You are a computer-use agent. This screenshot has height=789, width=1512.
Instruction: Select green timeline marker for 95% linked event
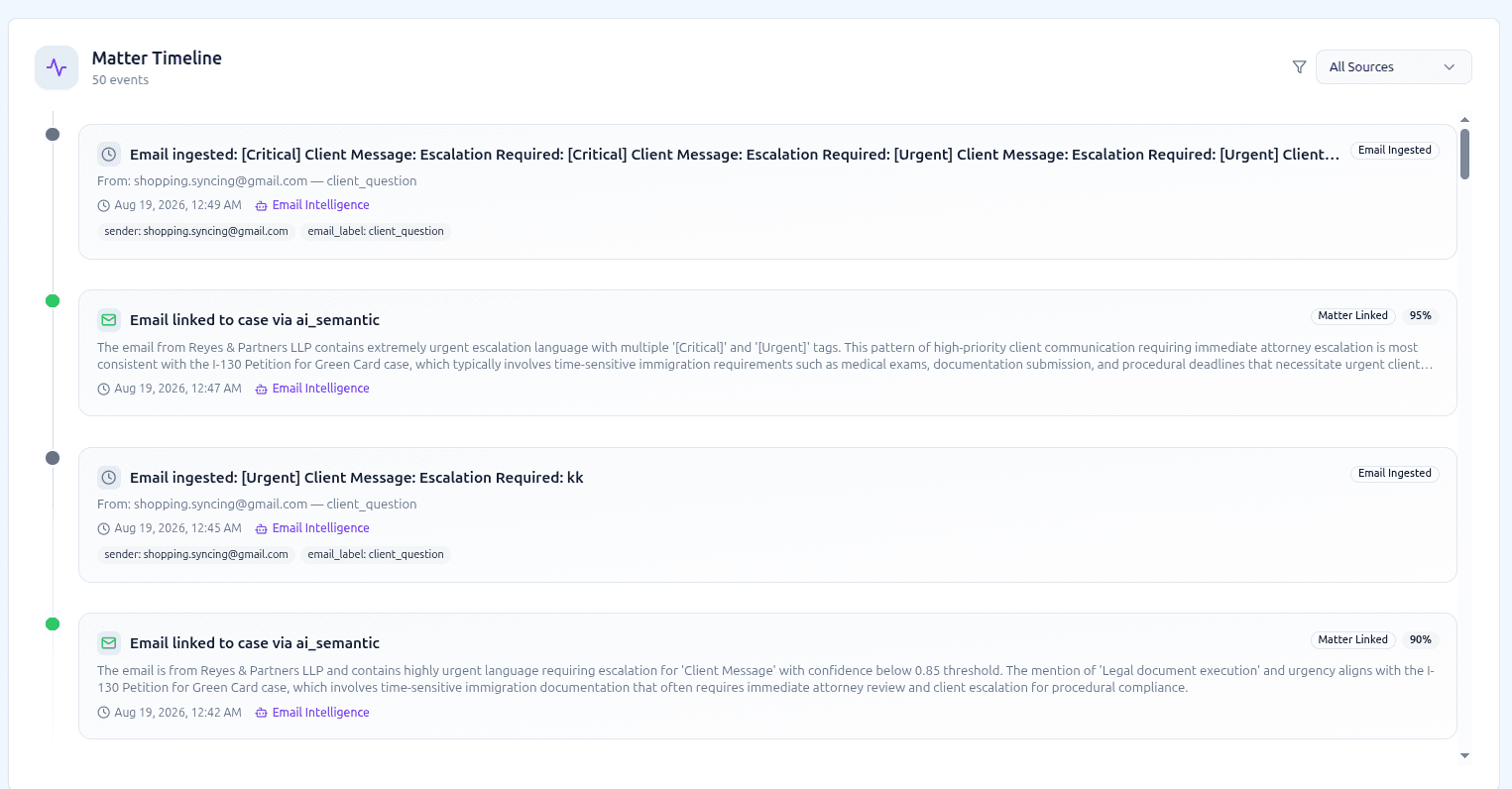pos(53,300)
